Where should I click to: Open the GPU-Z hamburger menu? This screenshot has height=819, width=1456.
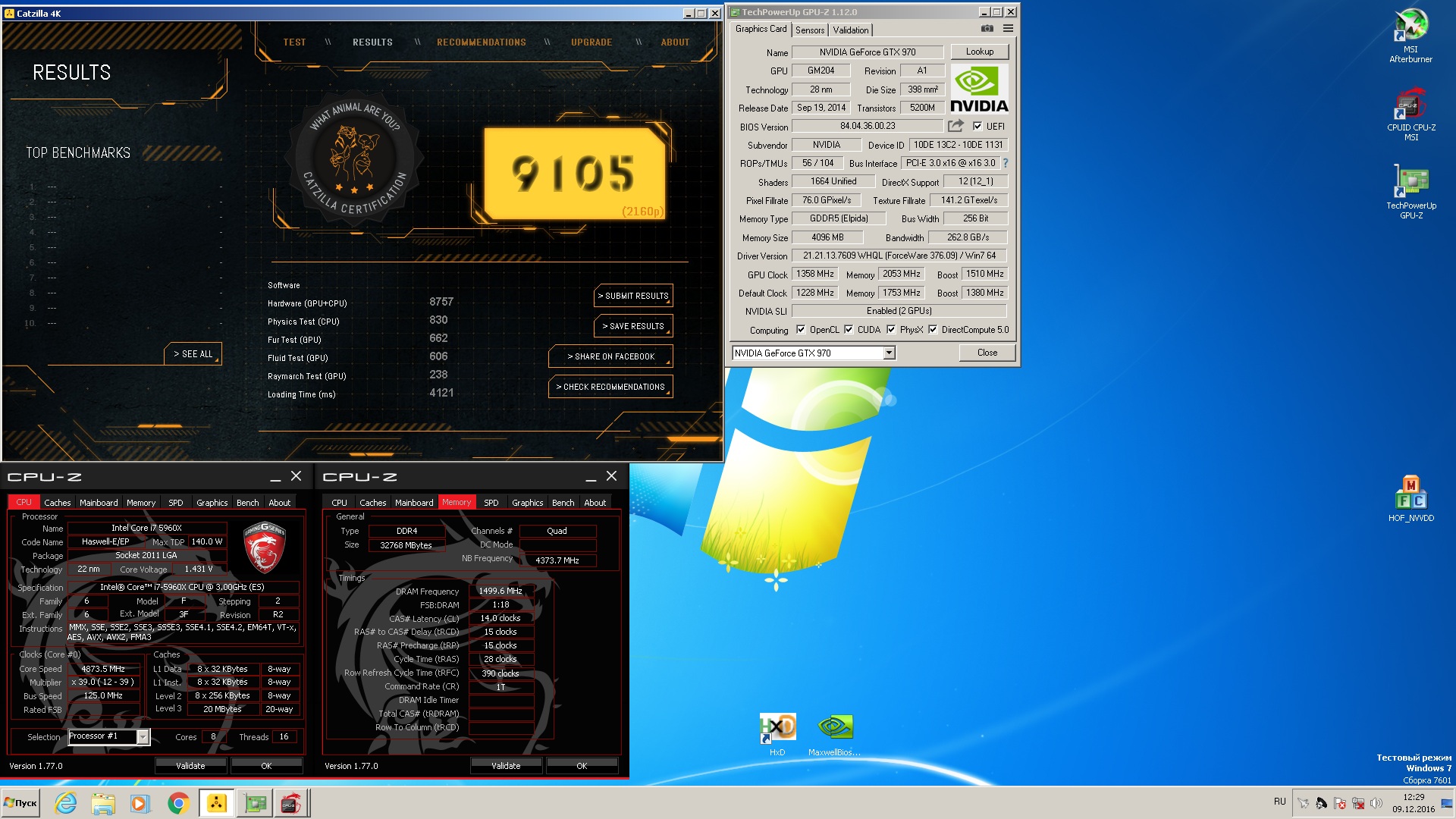(1008, 29)
